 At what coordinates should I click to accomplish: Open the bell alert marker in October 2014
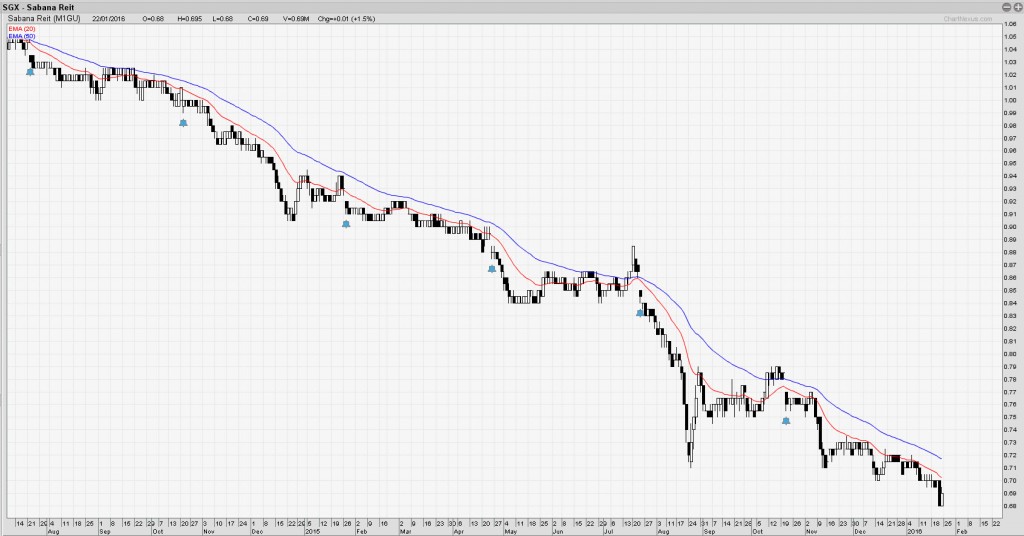[x=183, y=123]
